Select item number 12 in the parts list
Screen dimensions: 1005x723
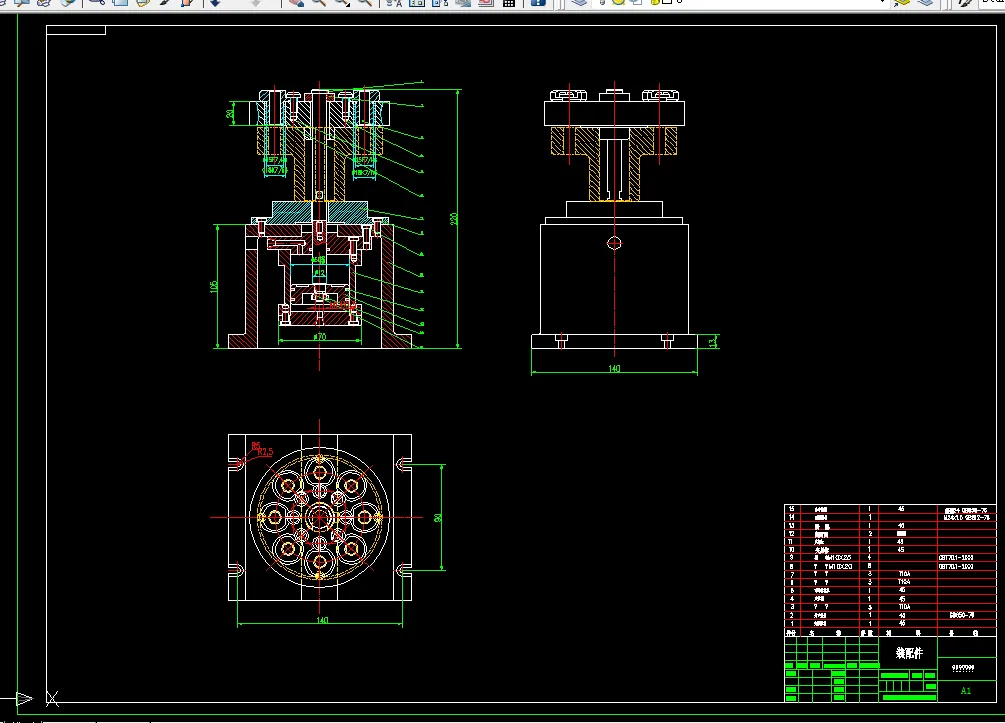(792, 533)
